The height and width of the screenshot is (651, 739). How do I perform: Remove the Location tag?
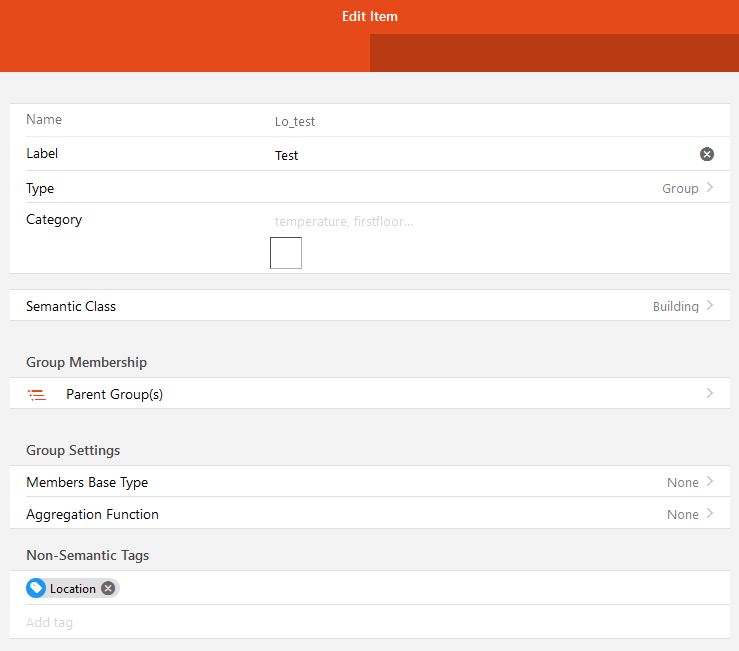coord(108,588)
